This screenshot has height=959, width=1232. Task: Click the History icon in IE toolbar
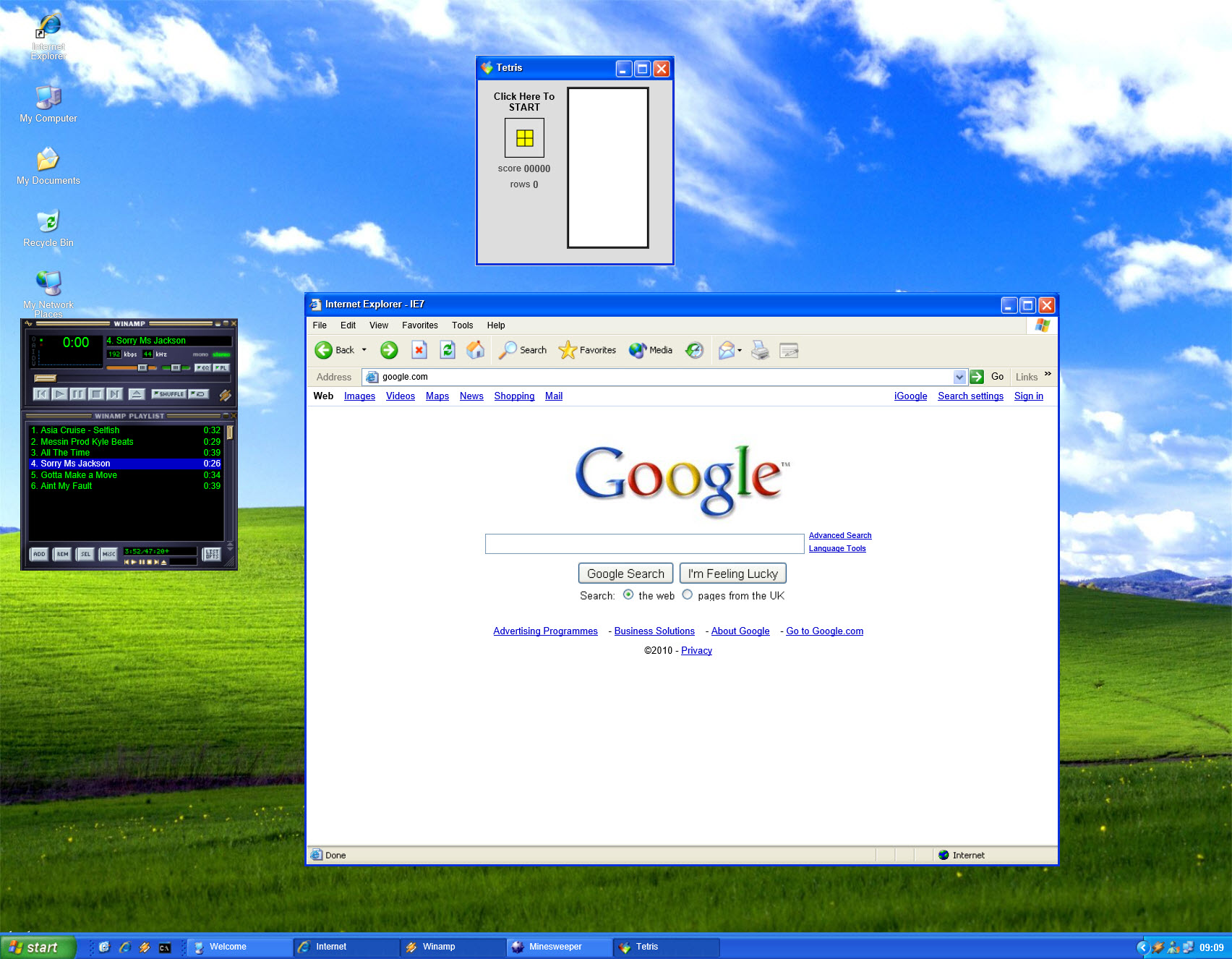pyautogui.click(x=694, y=351)
